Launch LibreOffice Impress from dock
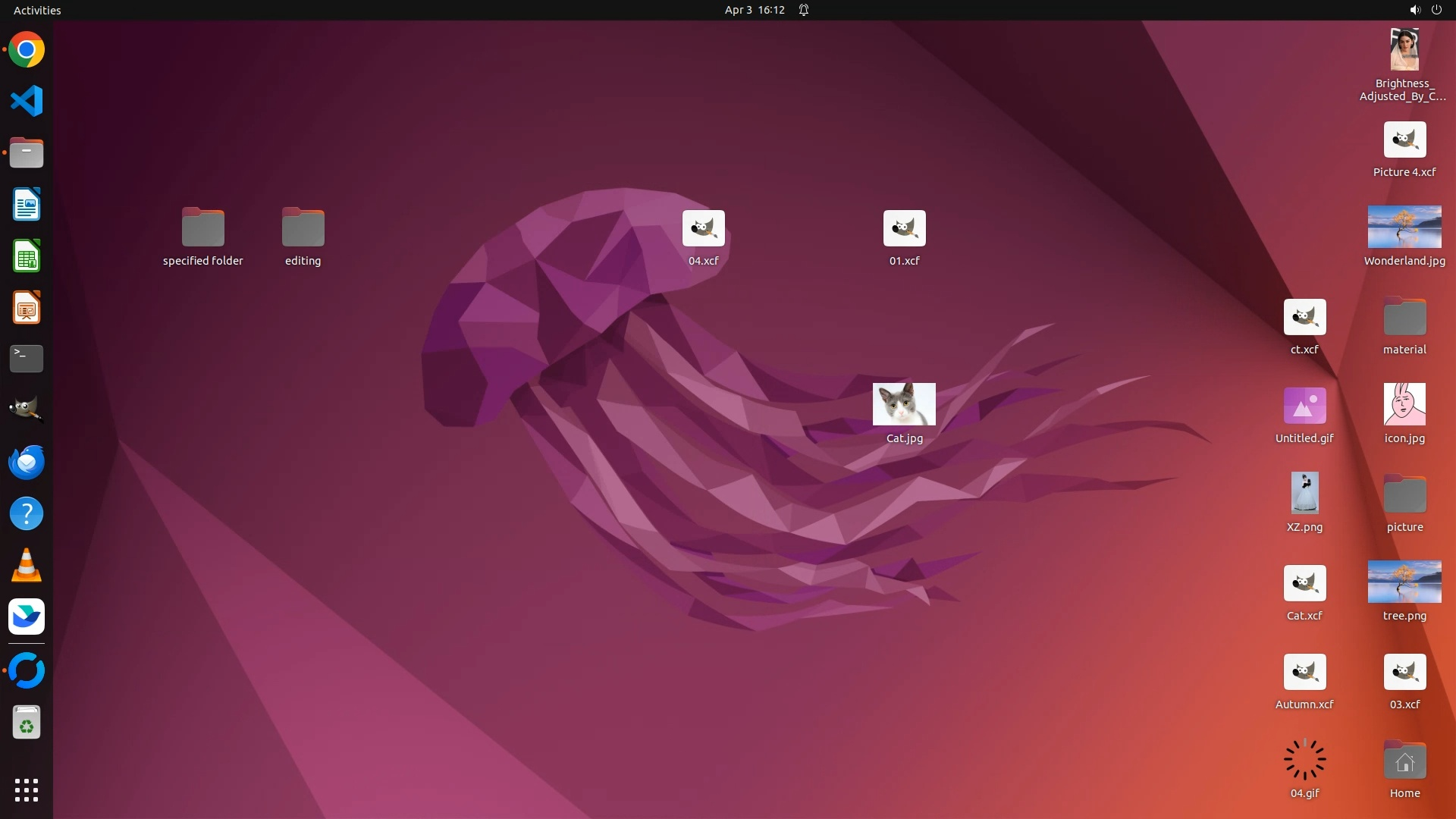The height and width of the screenshot is (819, 1456). point(27,308)
